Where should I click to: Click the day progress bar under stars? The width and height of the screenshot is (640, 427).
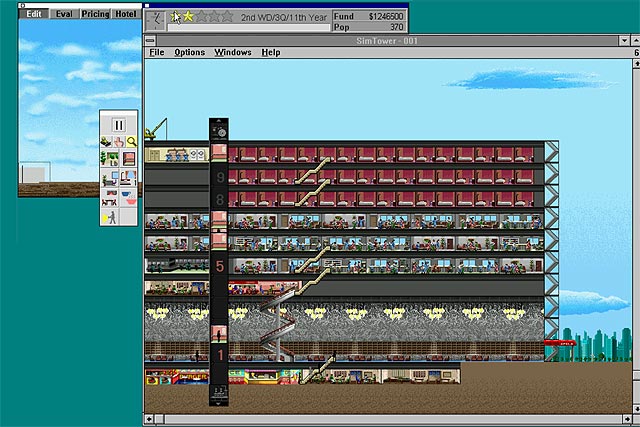point(249,28)
